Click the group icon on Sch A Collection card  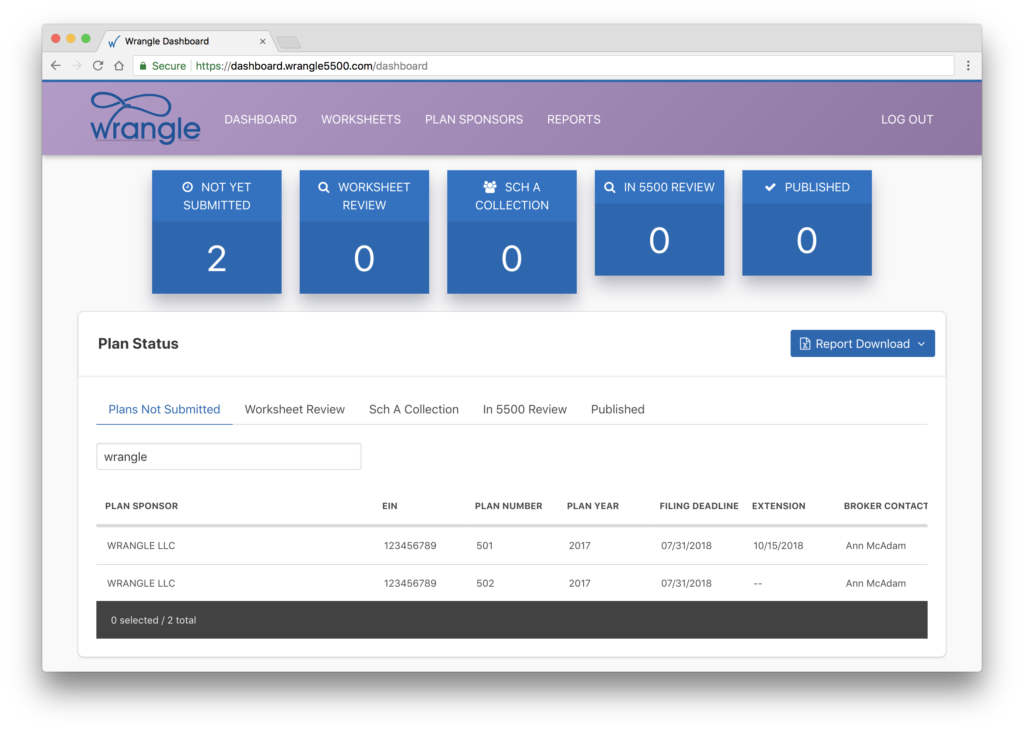489,186
